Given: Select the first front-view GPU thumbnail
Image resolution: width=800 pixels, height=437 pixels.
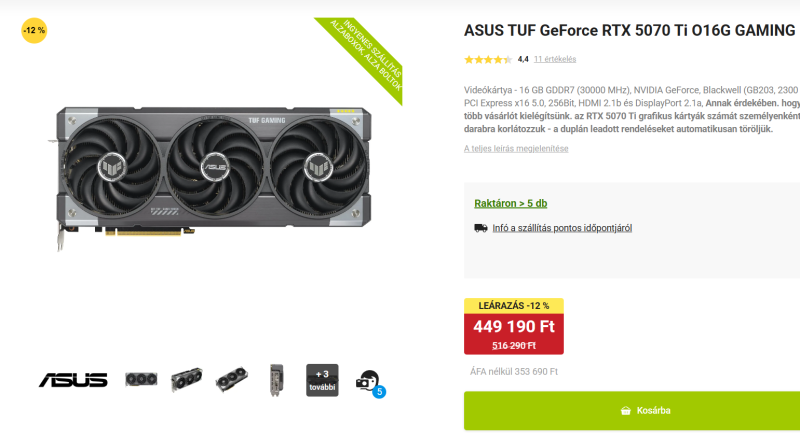Looking at the screenshot, I should coord(141,380).
